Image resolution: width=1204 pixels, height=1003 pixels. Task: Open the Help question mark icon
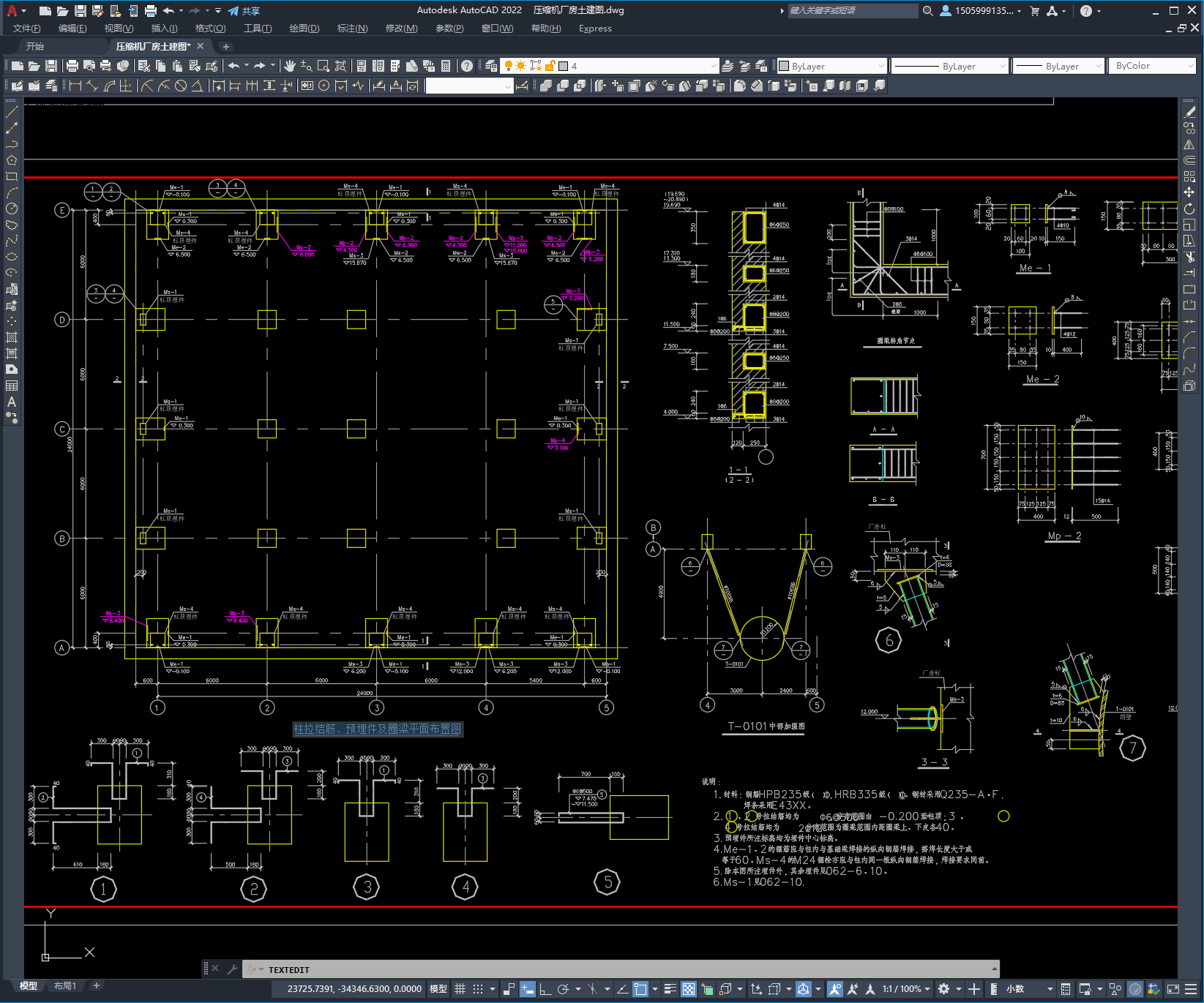point(467,66)
